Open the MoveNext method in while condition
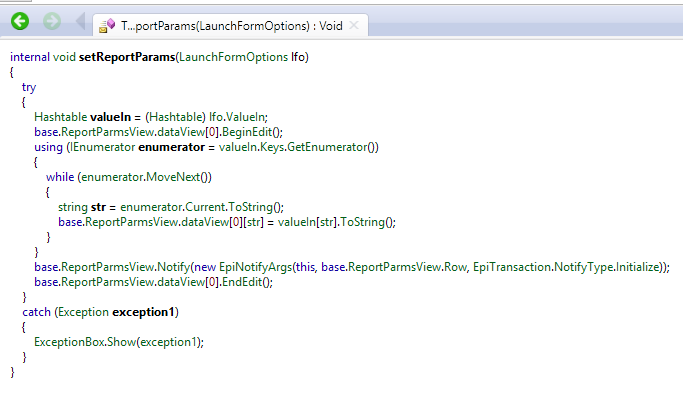 click(x=173, y=177)
